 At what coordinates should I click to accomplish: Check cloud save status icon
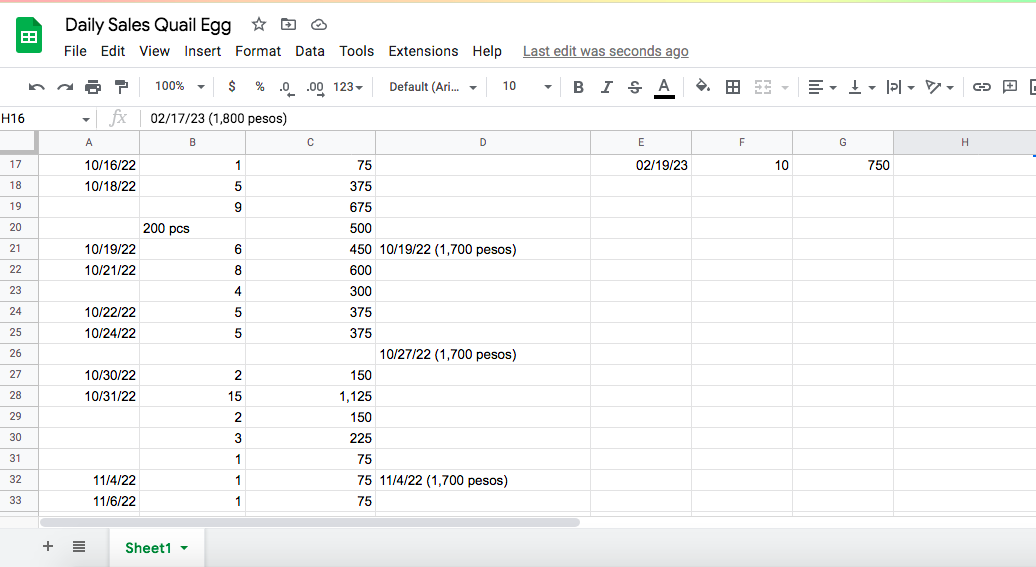pyautogui.click(x=318, y=24)
